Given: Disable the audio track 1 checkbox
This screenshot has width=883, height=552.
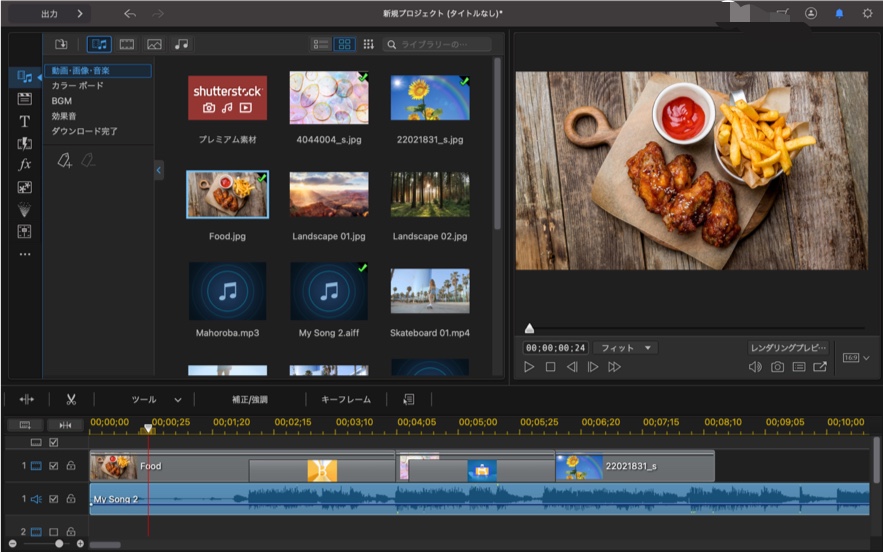Looking at the screenshot, I should (x=54, y=498).
